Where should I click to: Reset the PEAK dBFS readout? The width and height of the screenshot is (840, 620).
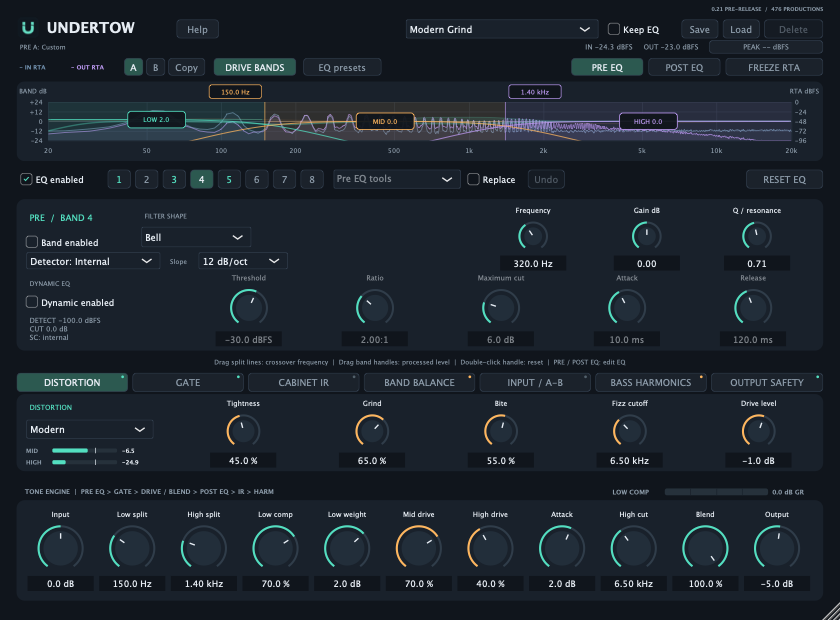point(766,47)
